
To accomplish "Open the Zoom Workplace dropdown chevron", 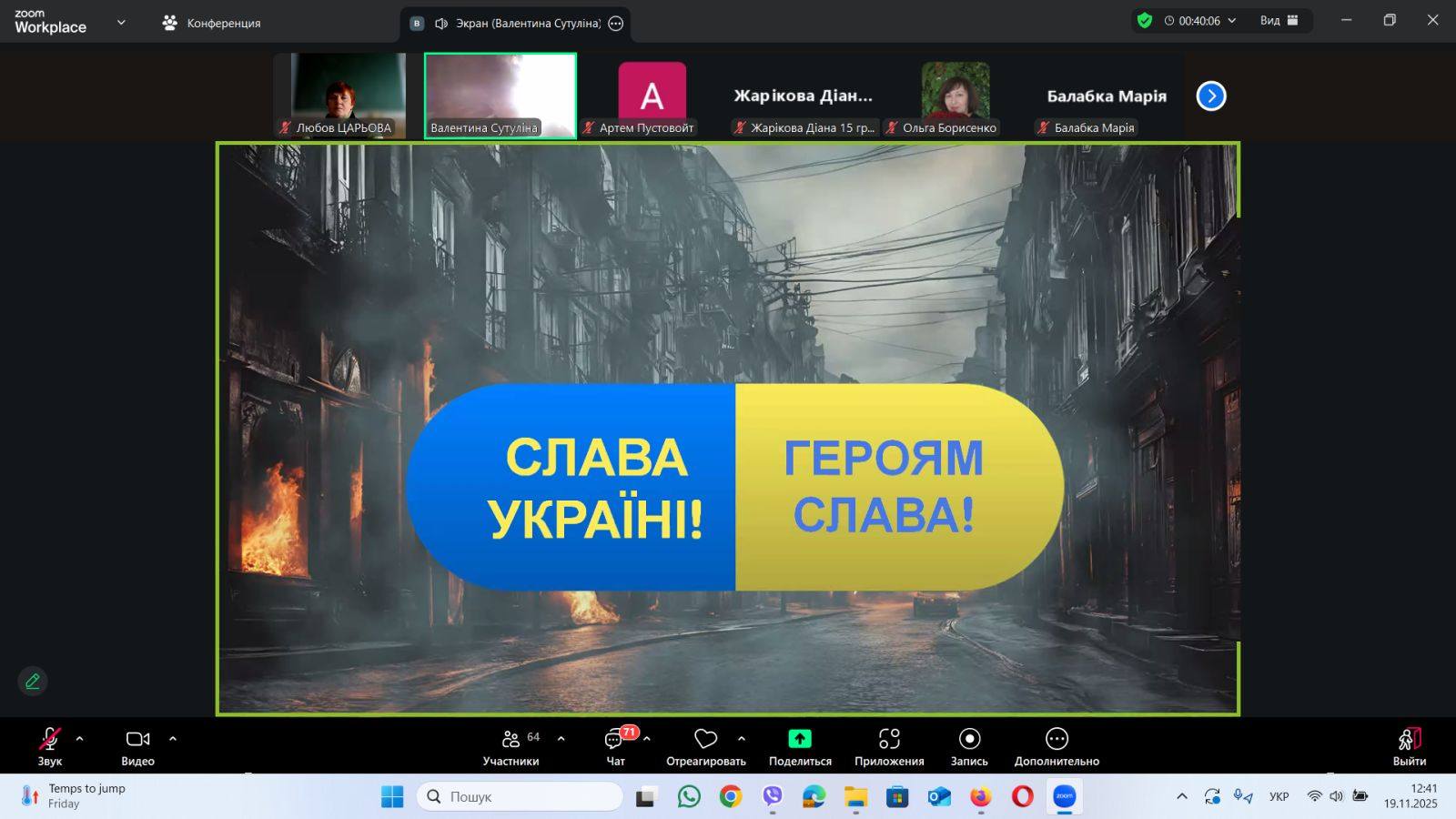I will tap(121, 22).
